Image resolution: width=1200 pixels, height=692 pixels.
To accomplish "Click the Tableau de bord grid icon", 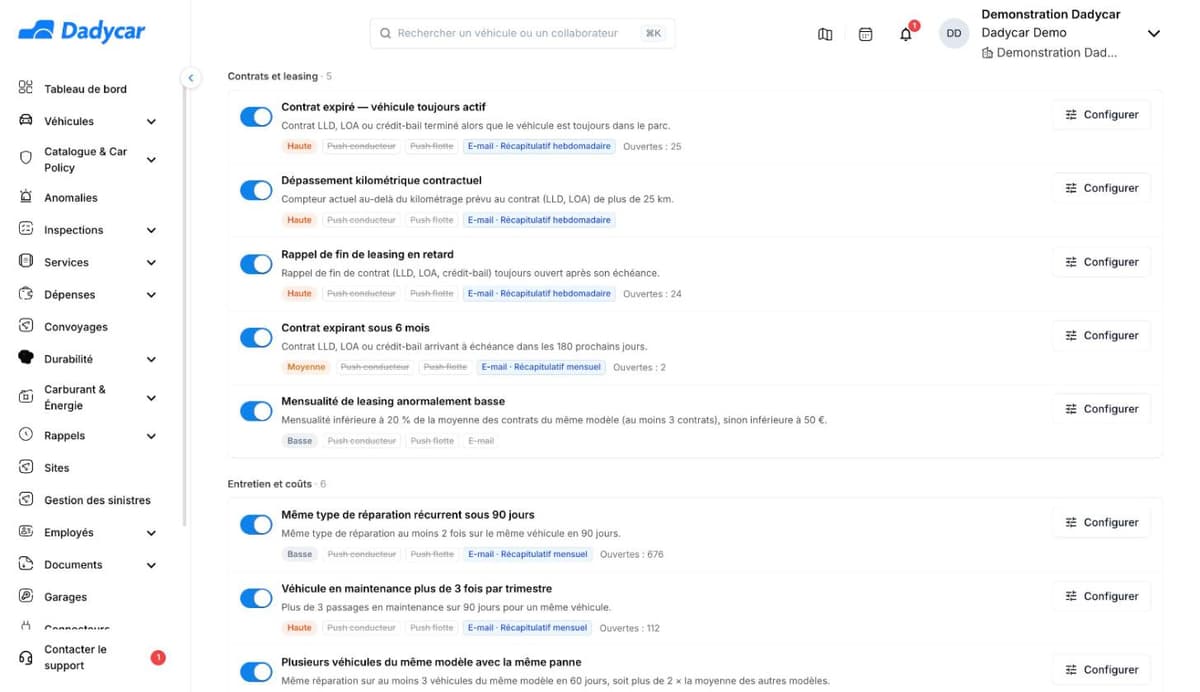I will pyautogui.click(x=26, y=88).
